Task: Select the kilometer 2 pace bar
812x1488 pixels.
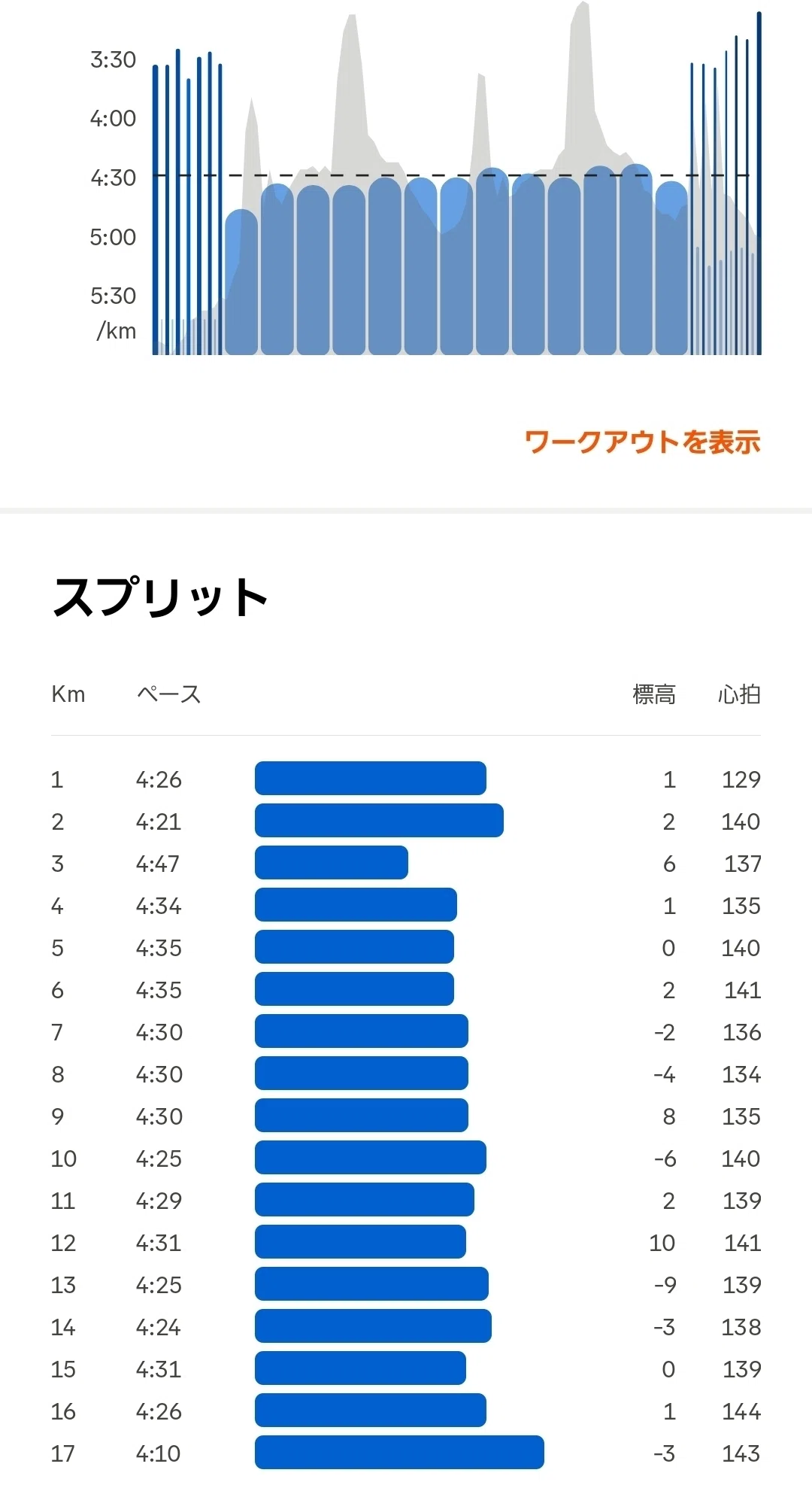Action: (x=379, y=820)
